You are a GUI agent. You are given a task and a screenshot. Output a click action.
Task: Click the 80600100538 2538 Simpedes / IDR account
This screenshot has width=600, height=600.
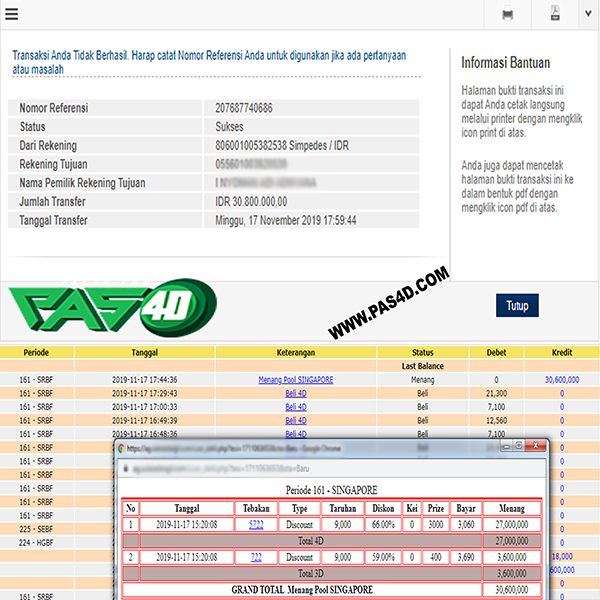282,145
